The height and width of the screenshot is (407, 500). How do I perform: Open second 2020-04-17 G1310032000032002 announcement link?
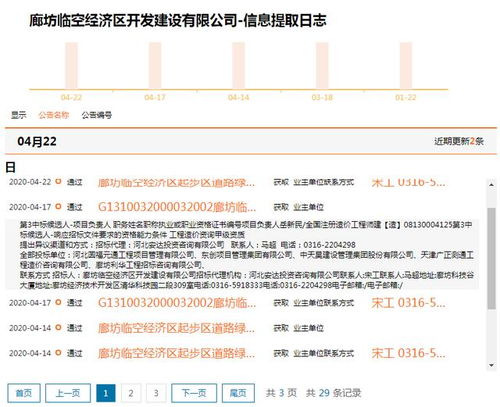tap(177, 303)
